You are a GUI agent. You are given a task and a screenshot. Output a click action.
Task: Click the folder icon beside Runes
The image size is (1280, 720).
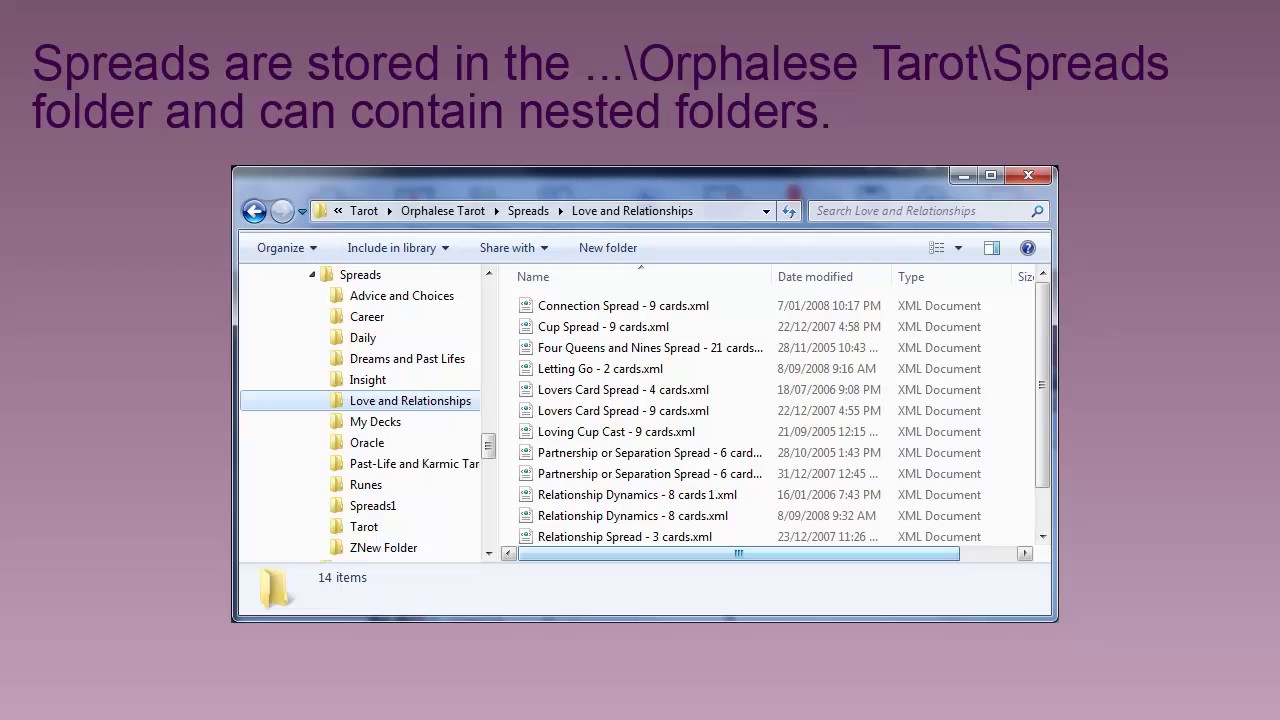[x=337, y=485]
